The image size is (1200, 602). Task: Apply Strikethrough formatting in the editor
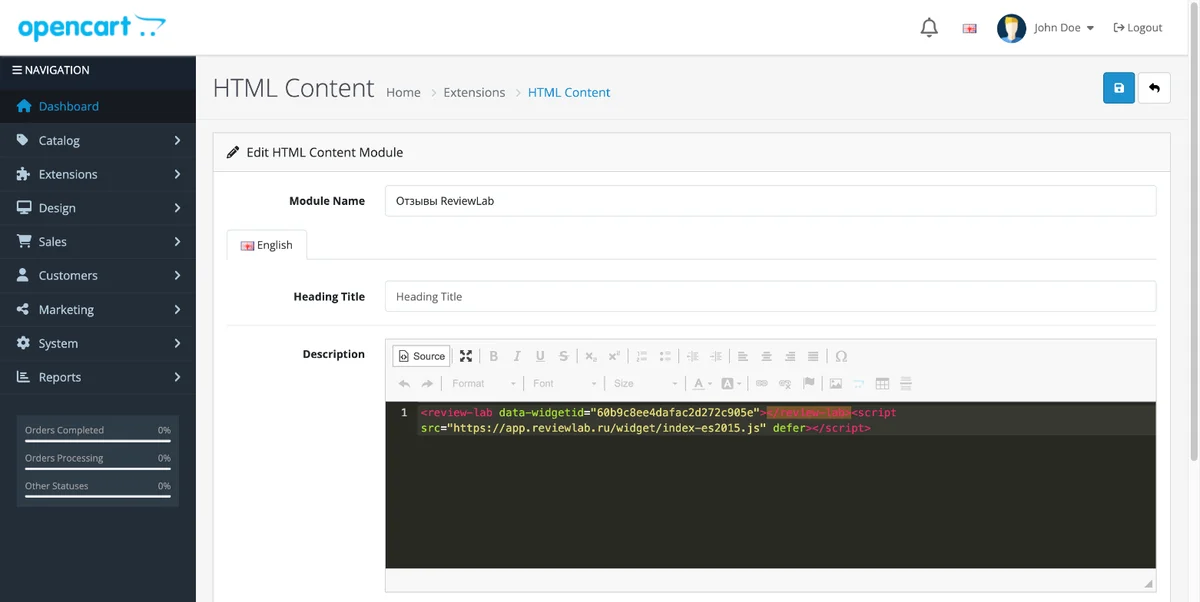(x=564, y=356)
